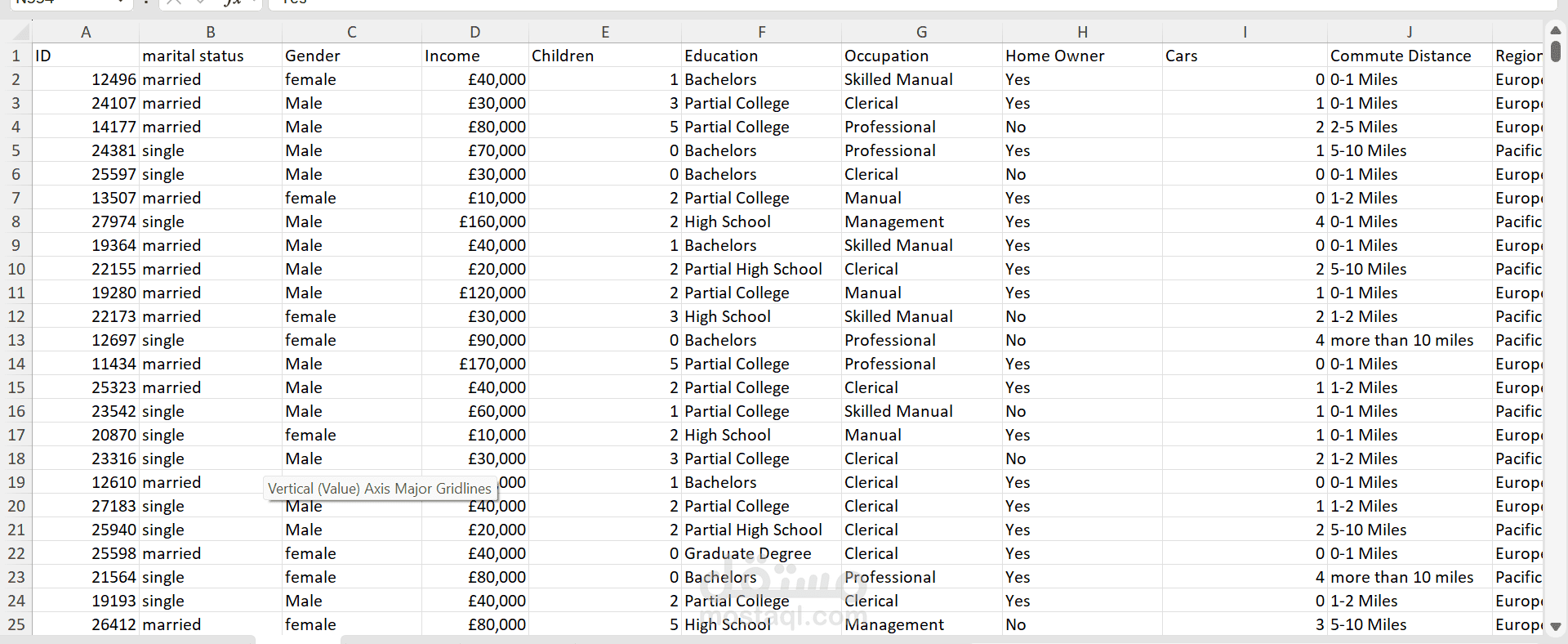Select row 8 header
The height and width of the screenshot is (644, 1568).
click(16, 221)
